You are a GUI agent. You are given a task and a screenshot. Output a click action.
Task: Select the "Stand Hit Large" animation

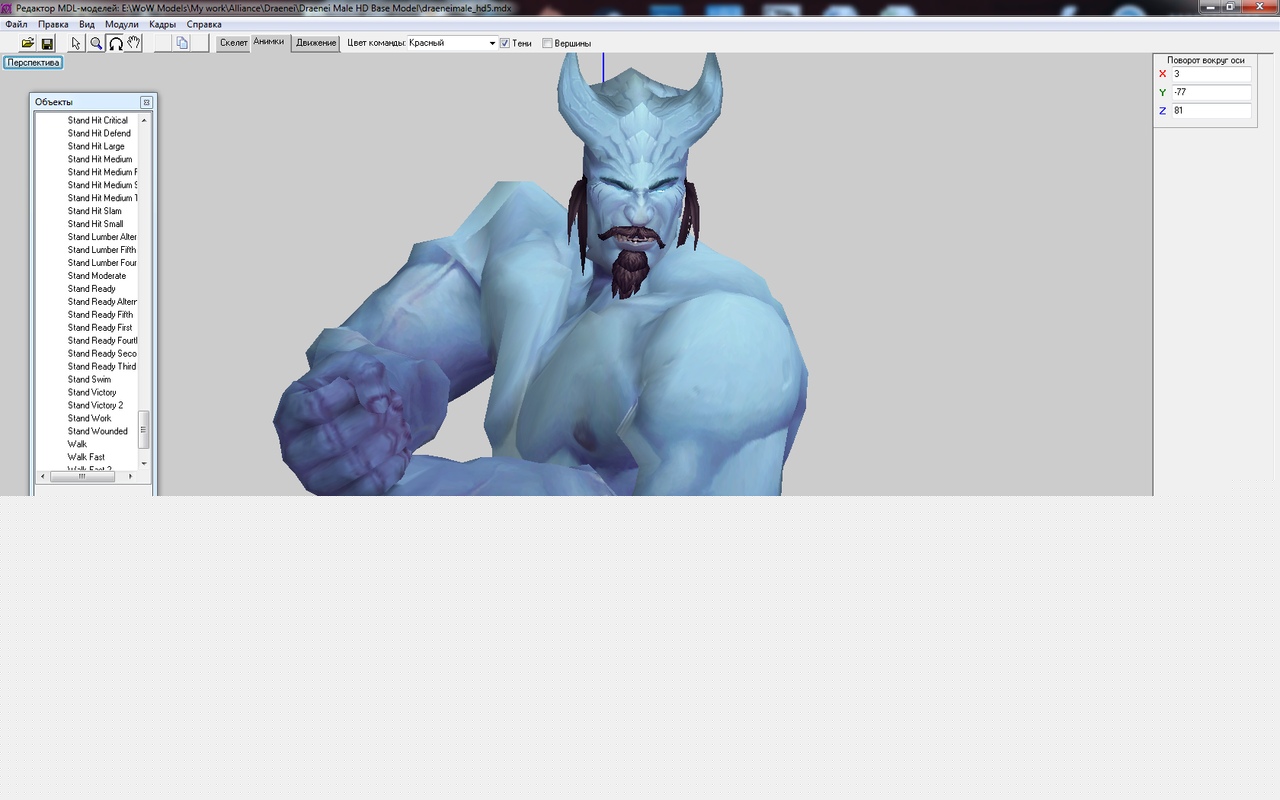(96, 146)
